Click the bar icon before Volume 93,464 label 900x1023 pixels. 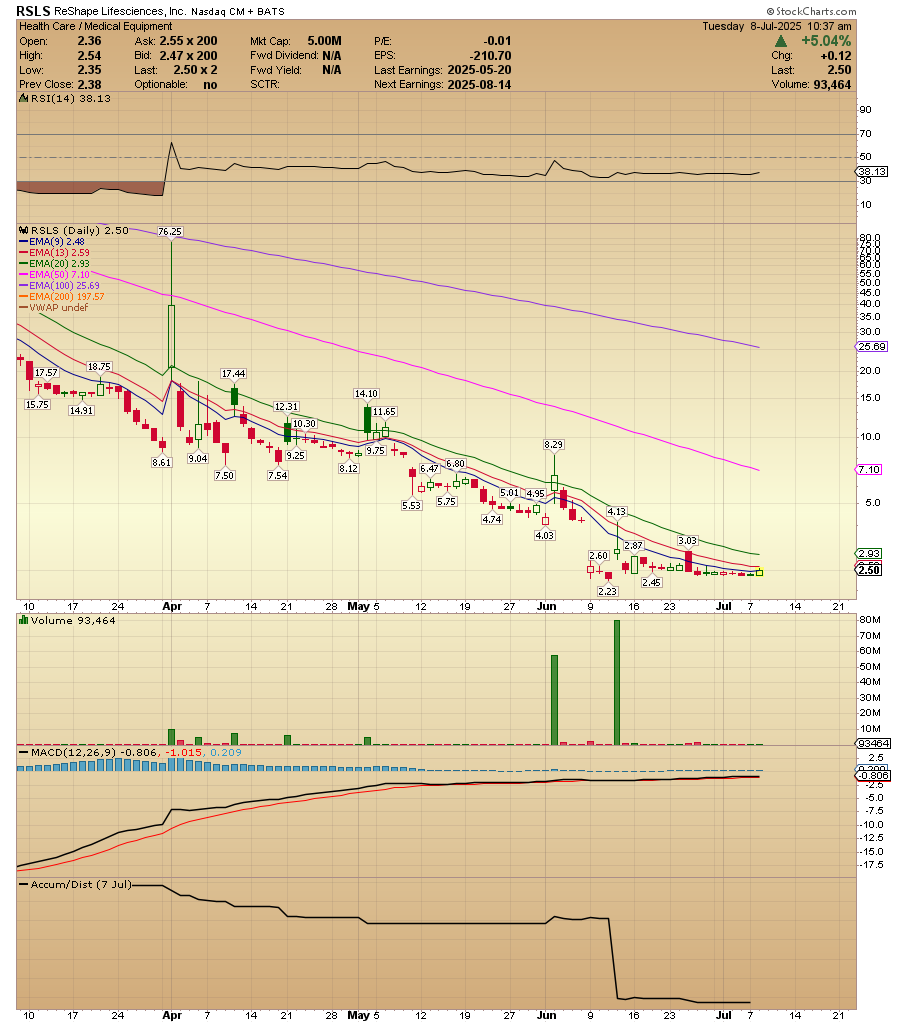pos(23,620)
